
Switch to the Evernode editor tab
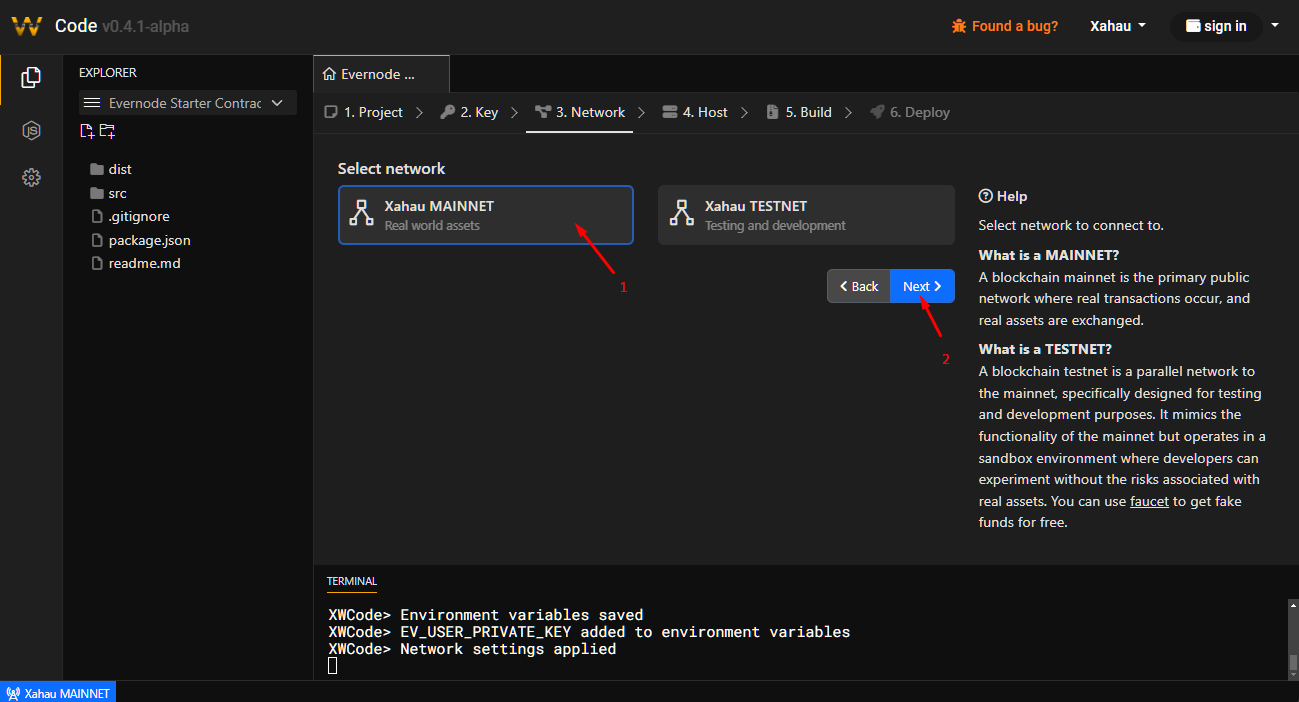(381, 74)
